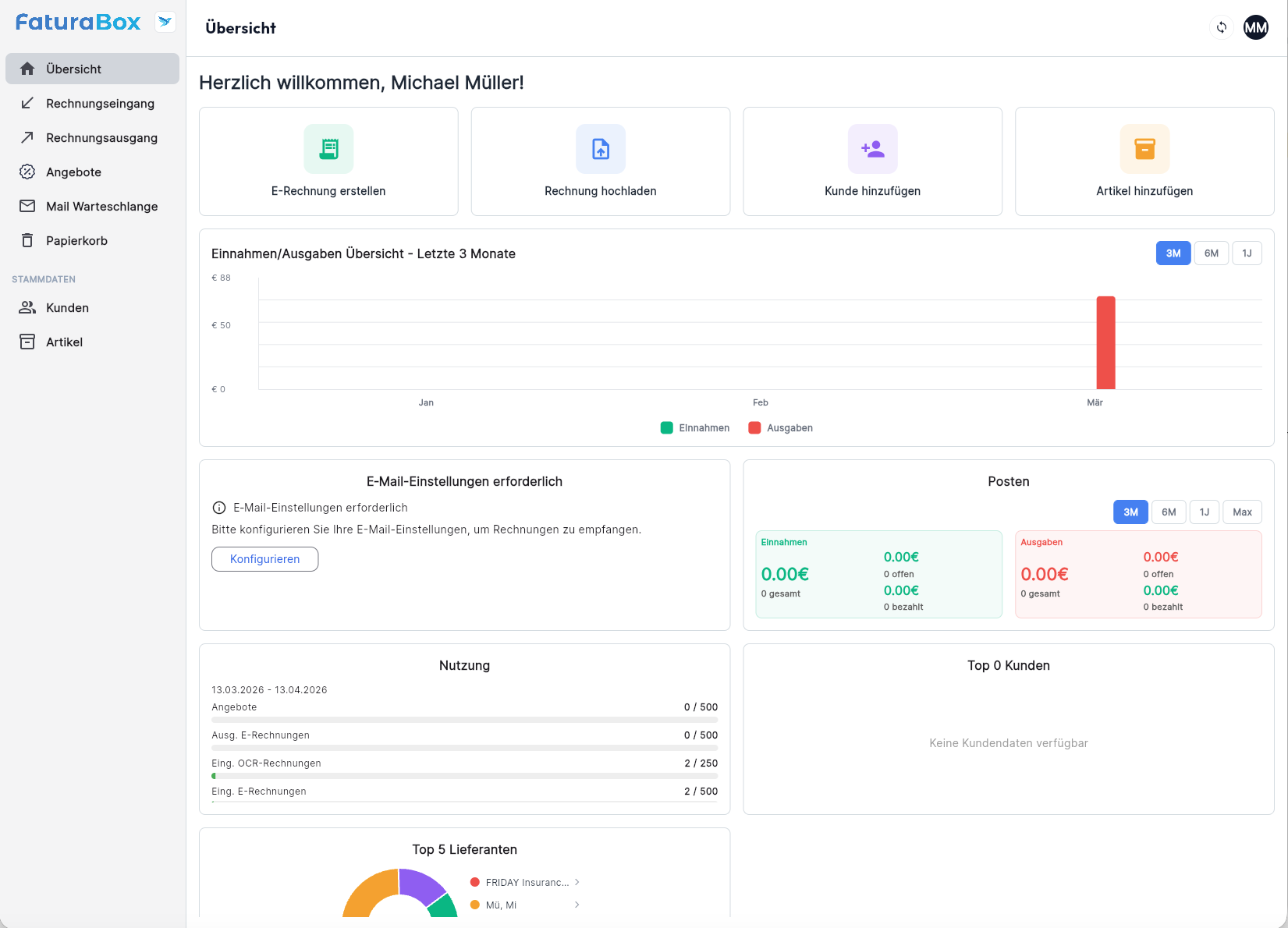The image size is (1288, 928).
Task: Select the Max range in Posten
Action: (x=1242, y=512)
